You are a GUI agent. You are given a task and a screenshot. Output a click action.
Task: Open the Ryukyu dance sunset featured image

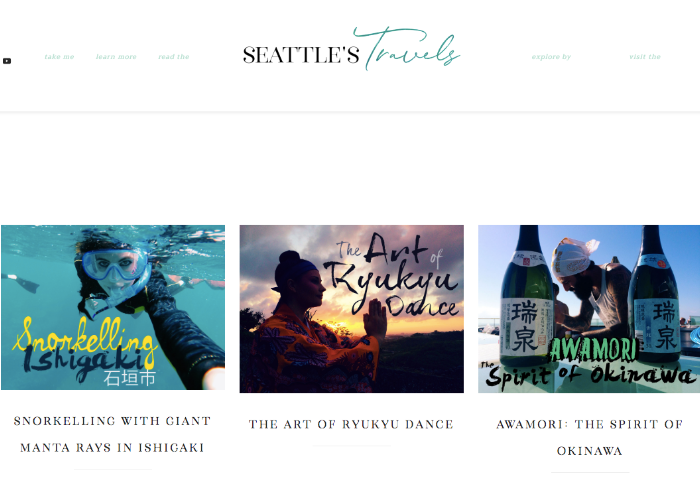pos(352,309)
